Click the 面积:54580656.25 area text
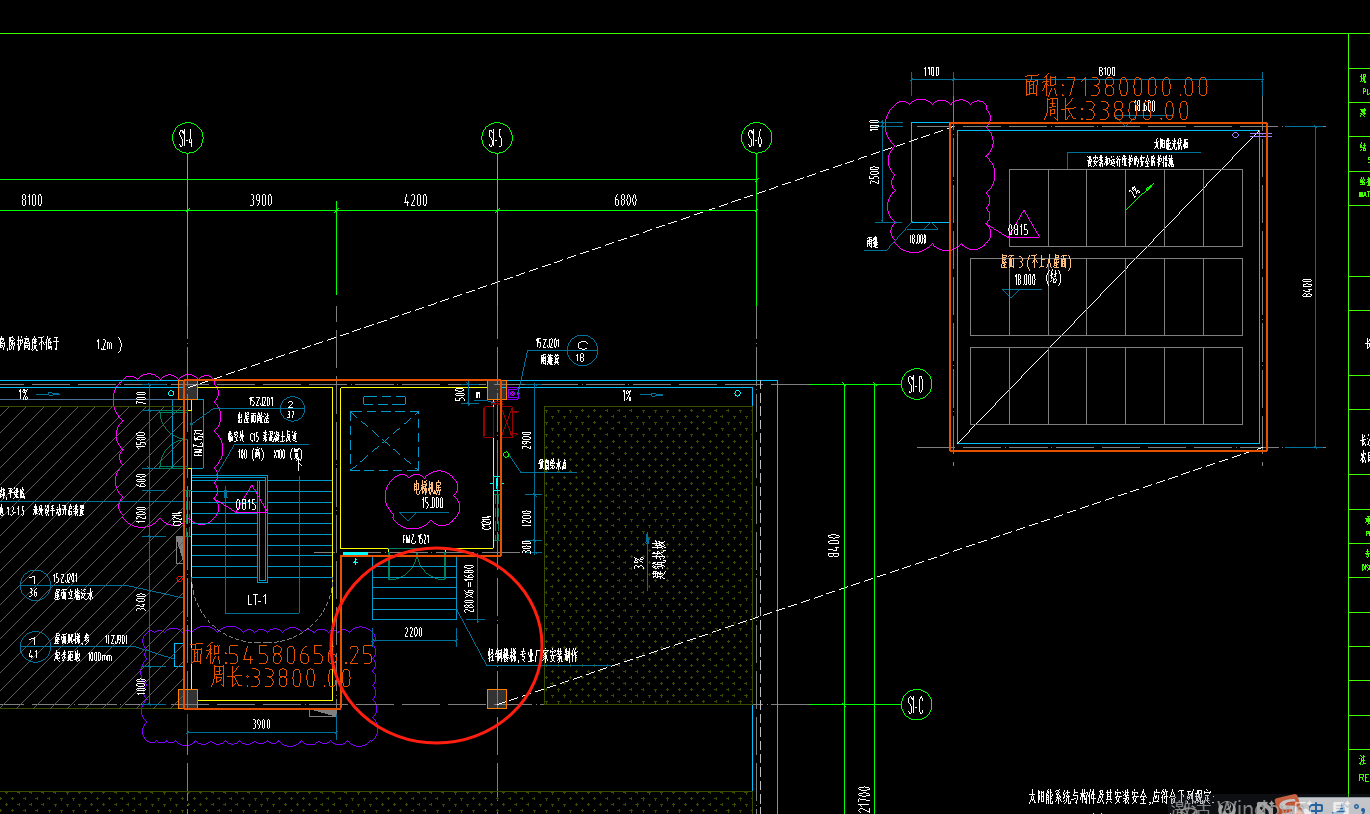This screenshot has width=1370, height=814. 282,655
